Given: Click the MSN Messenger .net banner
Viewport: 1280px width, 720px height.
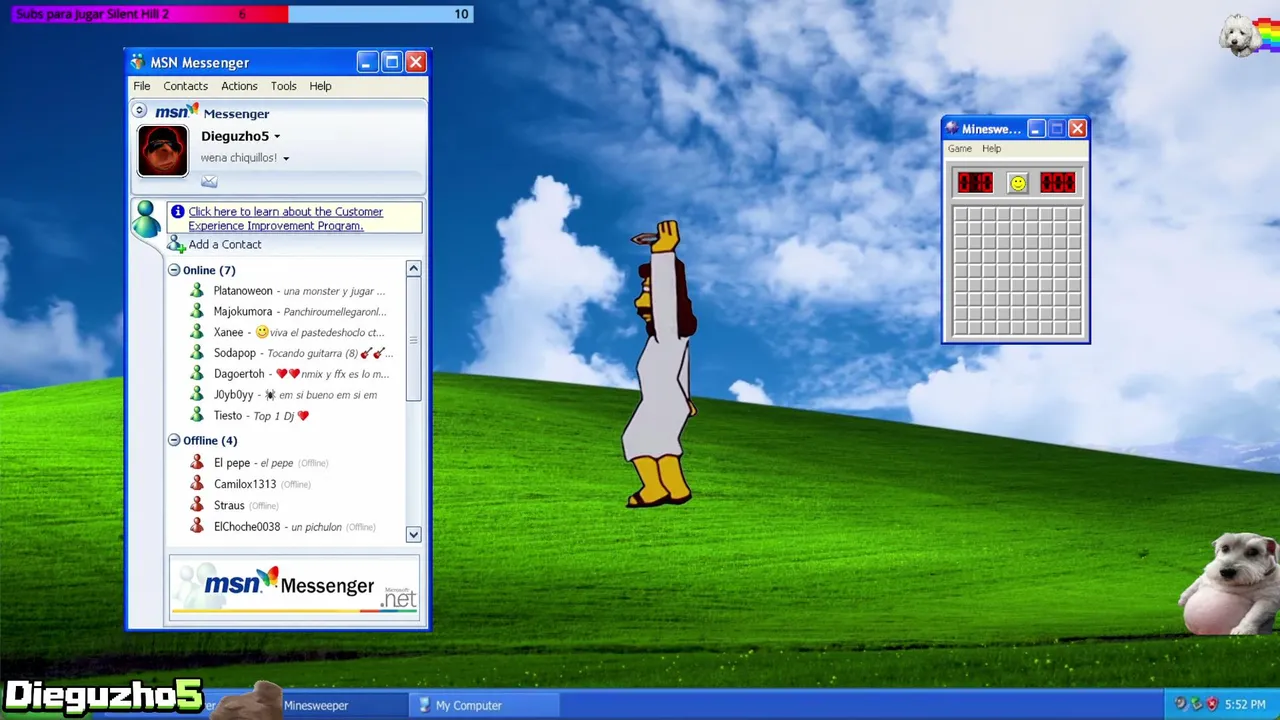Looking at the screenshot, I should (294, 588).
